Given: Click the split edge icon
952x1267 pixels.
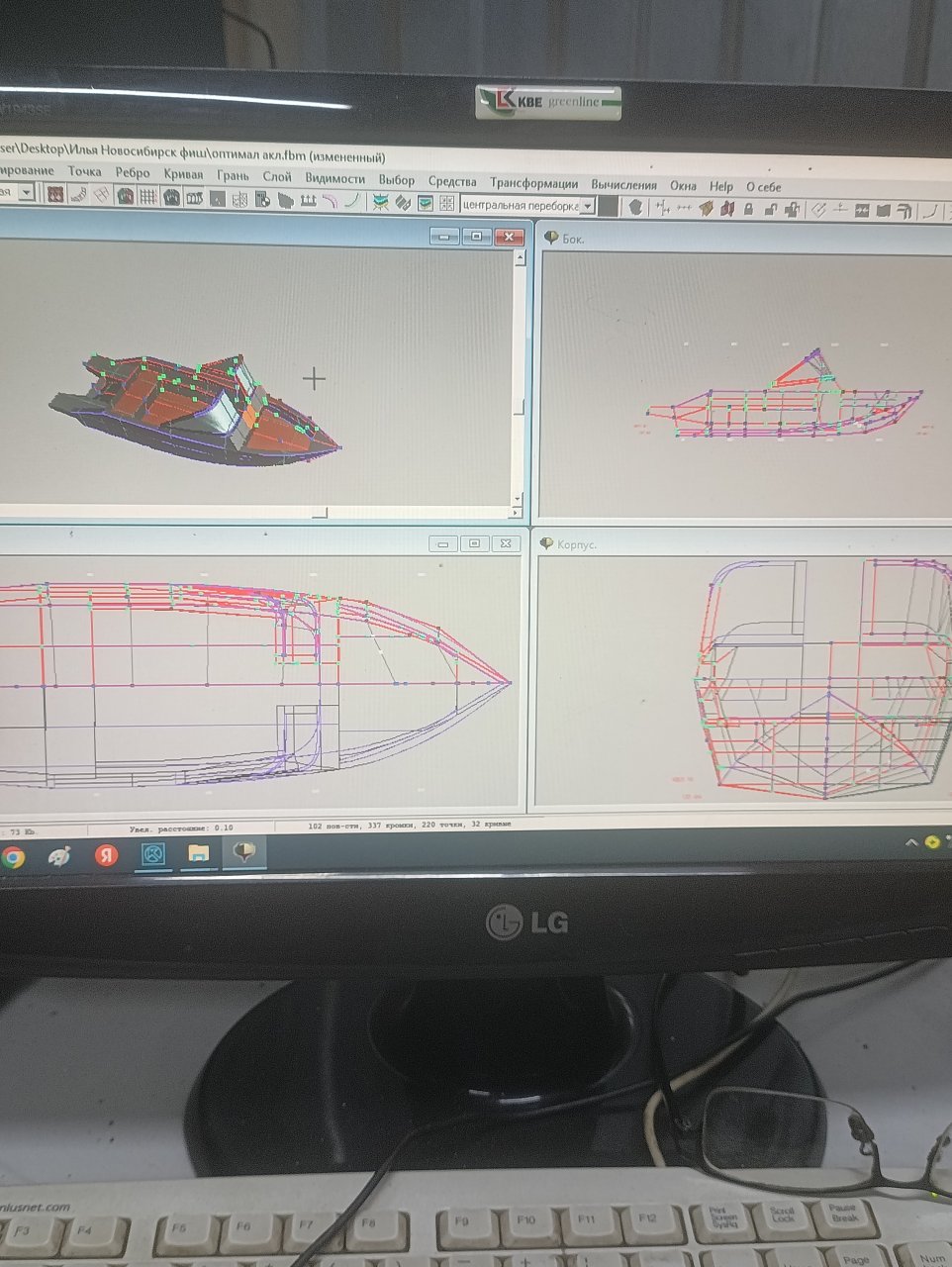Looking at the screenshot, I should click(x=728, y=208).
